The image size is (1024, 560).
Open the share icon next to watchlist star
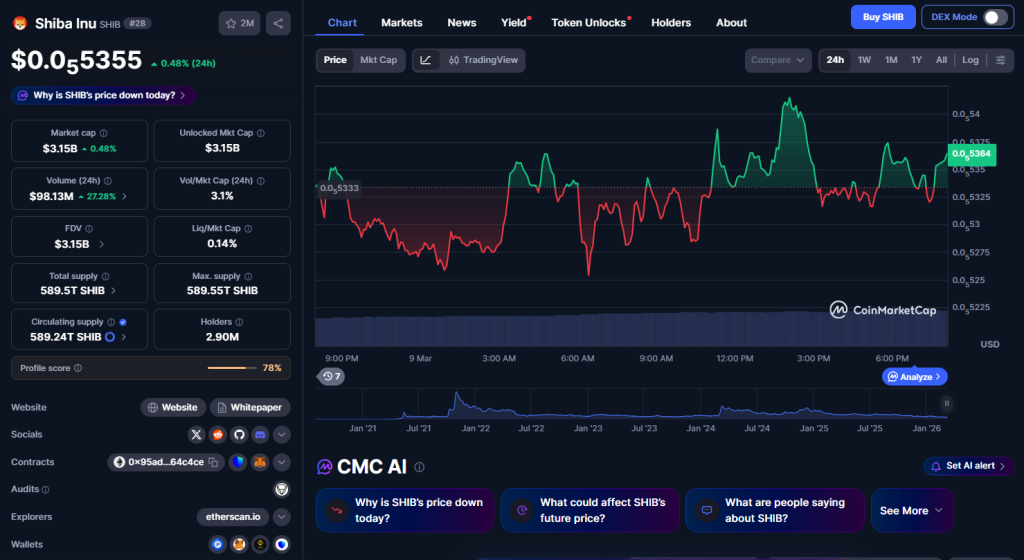(278, 23)
